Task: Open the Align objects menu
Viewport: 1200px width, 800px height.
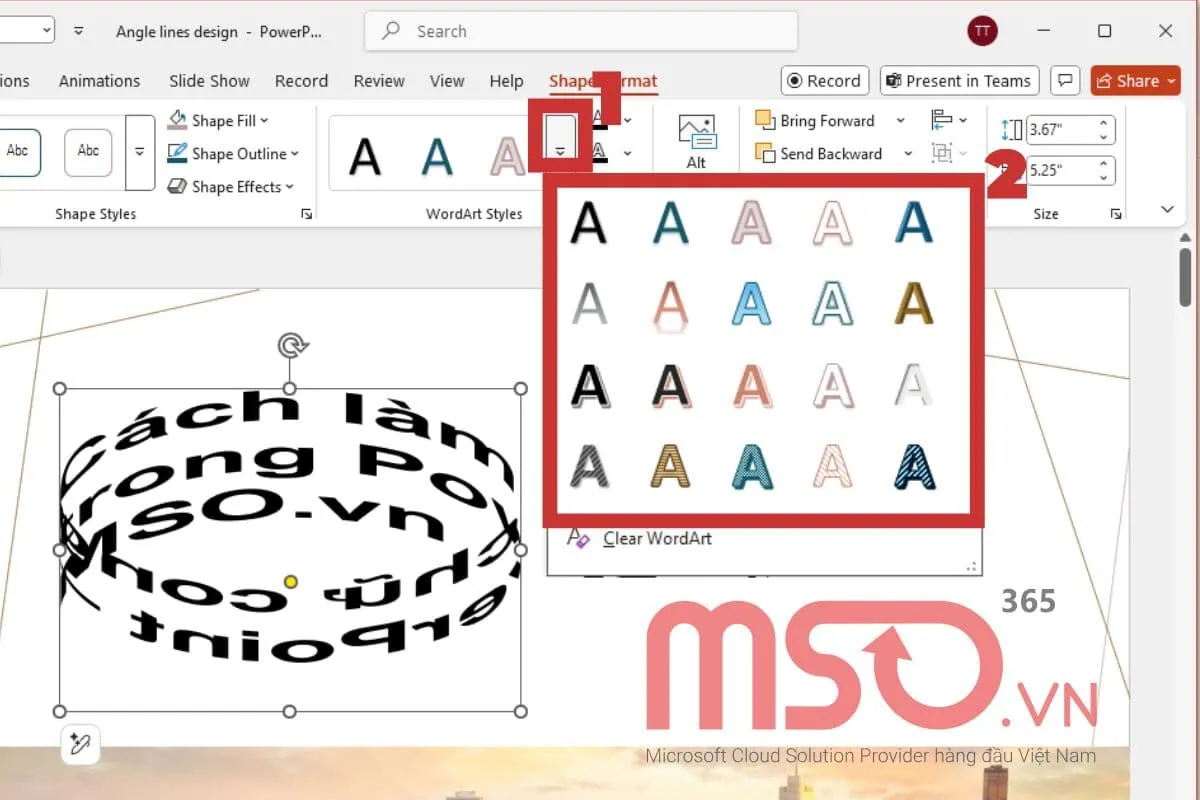Action: (x=948, y=121)
